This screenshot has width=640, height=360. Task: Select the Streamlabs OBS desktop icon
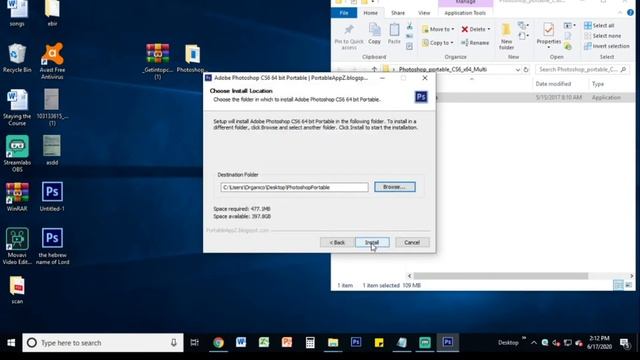pos(17,153)
